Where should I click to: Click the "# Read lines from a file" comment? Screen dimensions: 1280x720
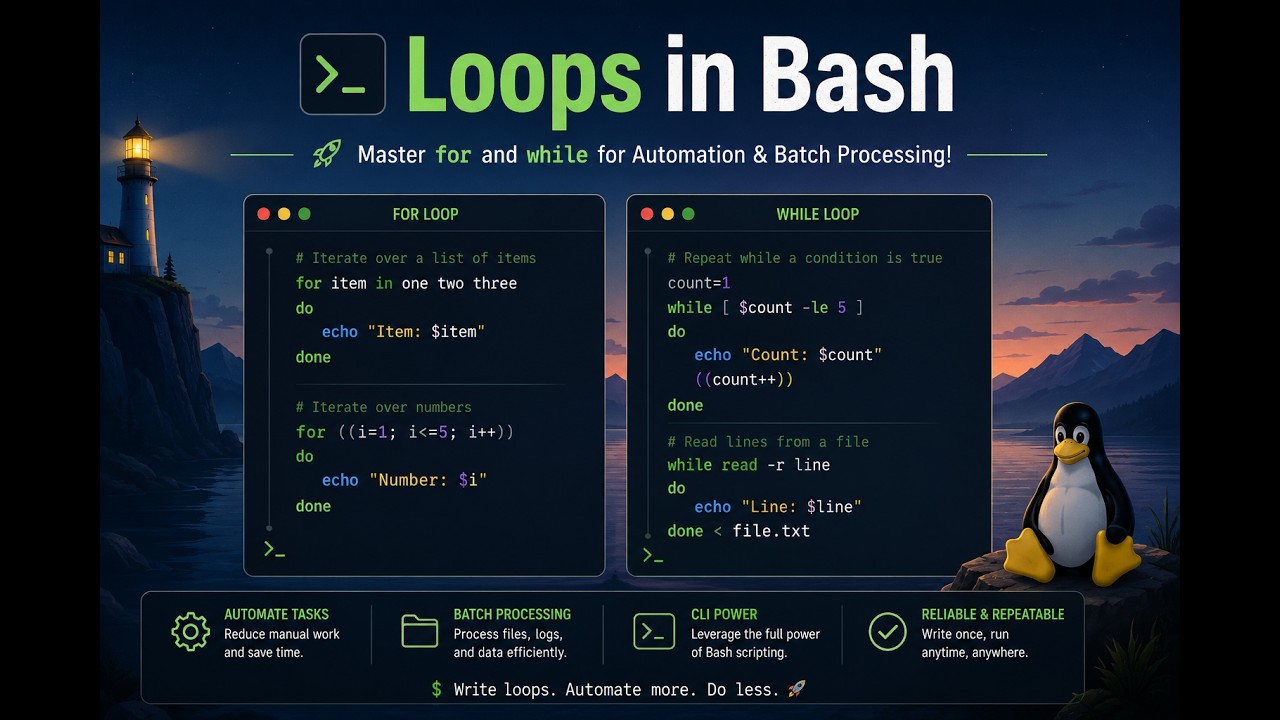[768, 441]
